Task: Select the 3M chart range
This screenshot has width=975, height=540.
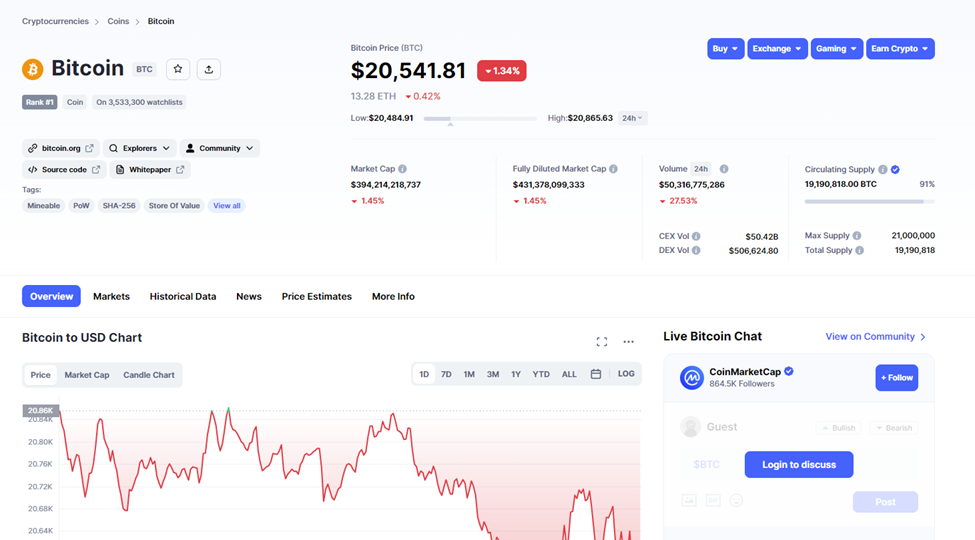Action: point(492,374)
